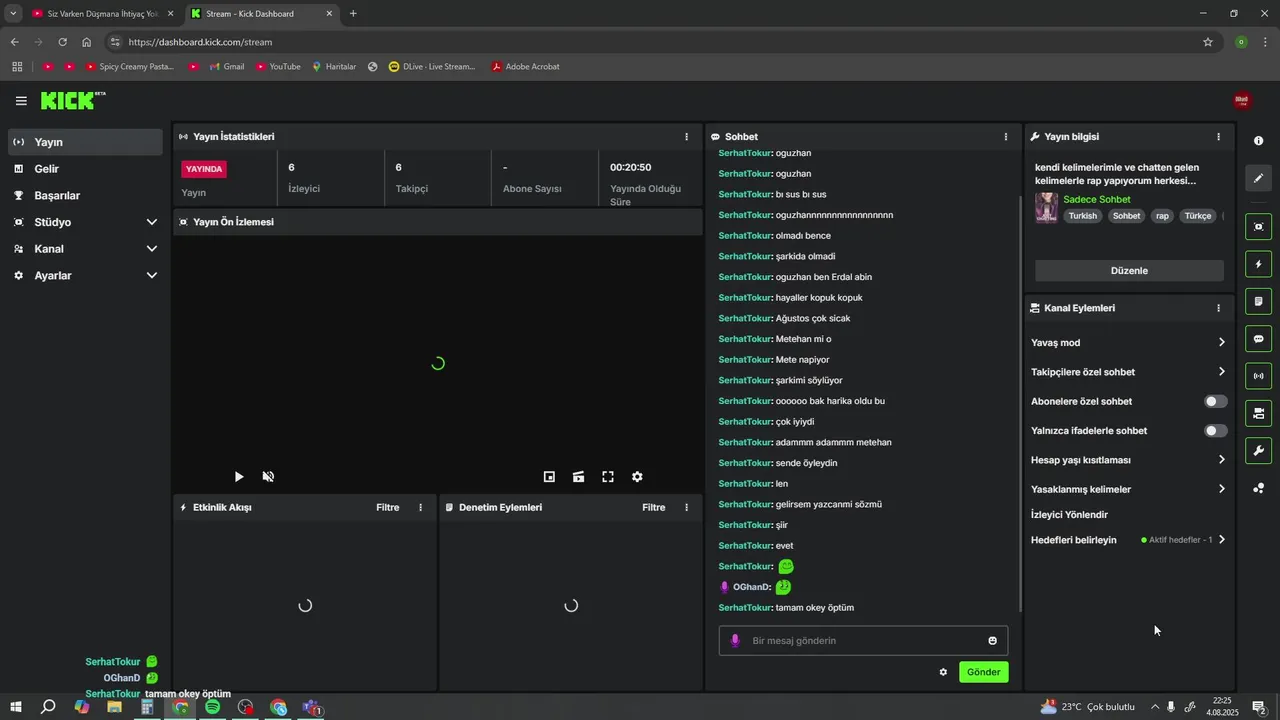The height and width of the screenshot is (720, 1280).
Task: Open chat settings gear beside Gönder
Action: (x=943, y=672)
